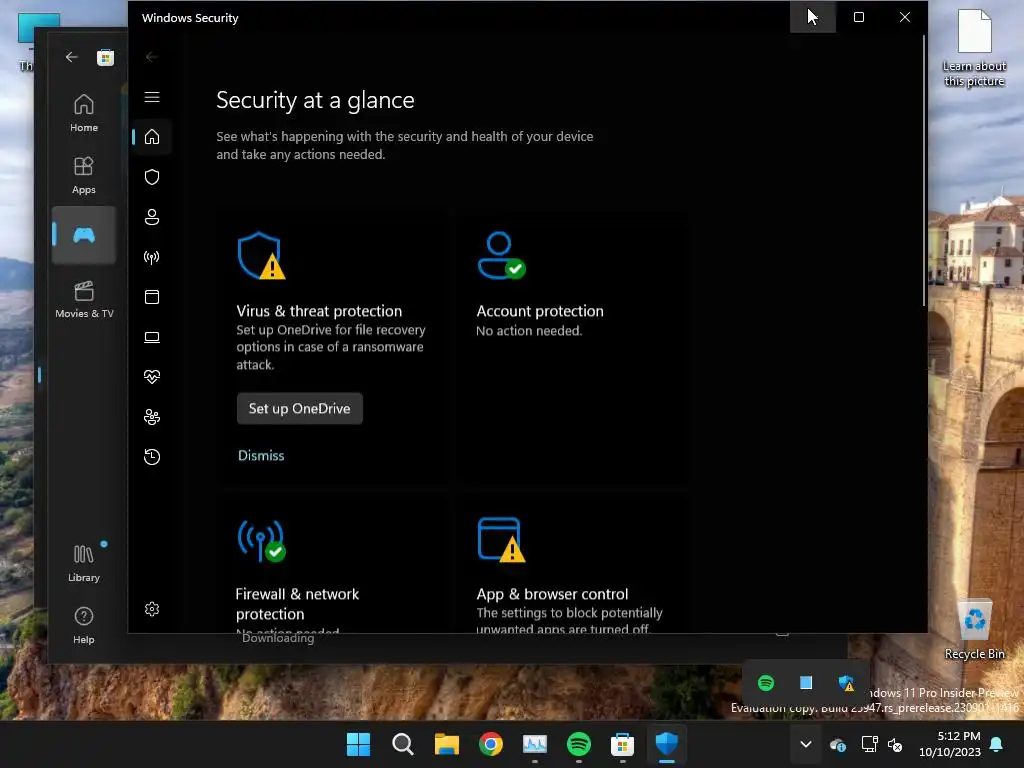The width and height of the screenshot is (1024, 768).
Task: Click the Account protection card icon
Action: tap(501, 255)
